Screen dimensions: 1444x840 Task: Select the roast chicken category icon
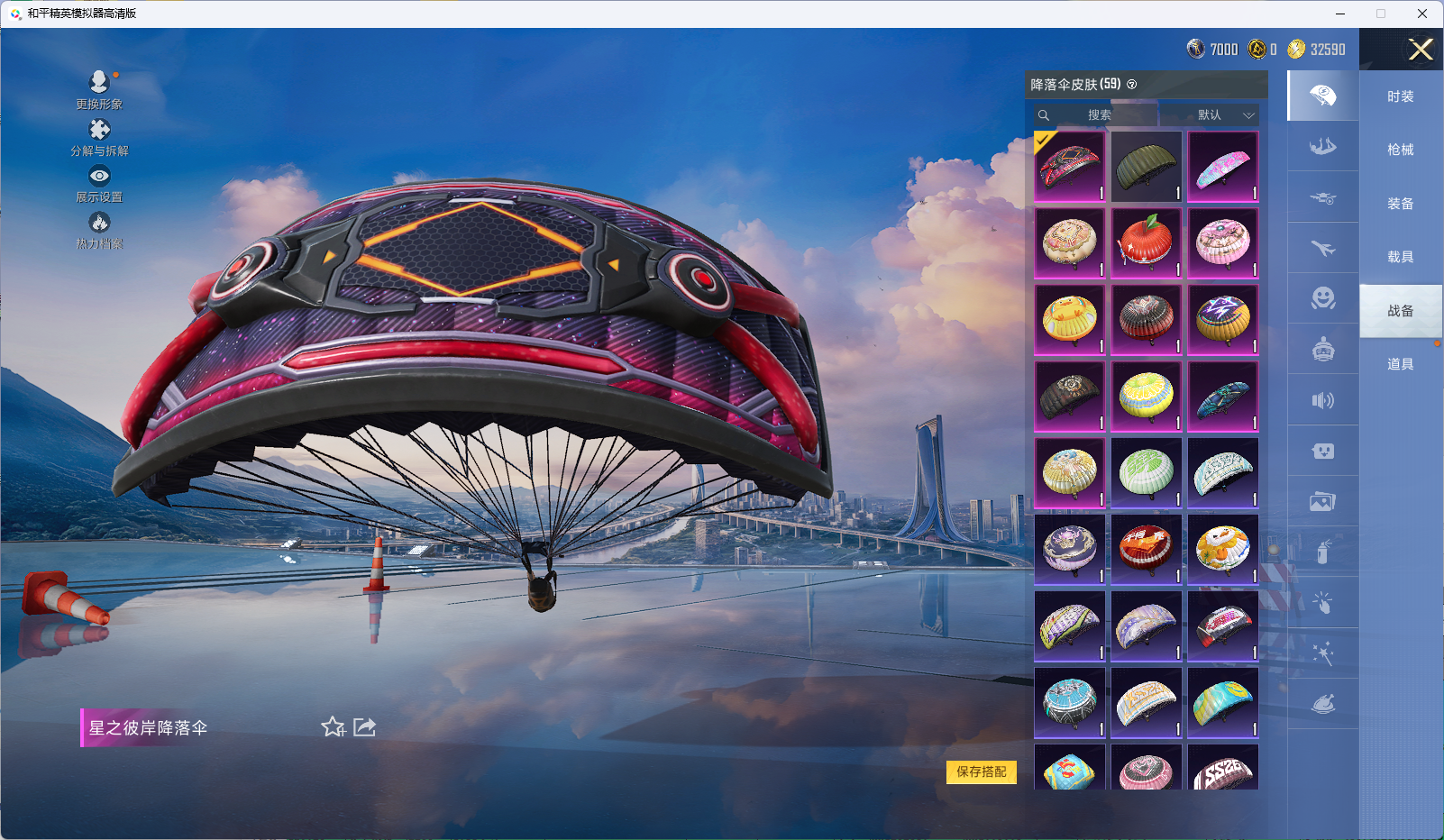1322,704
